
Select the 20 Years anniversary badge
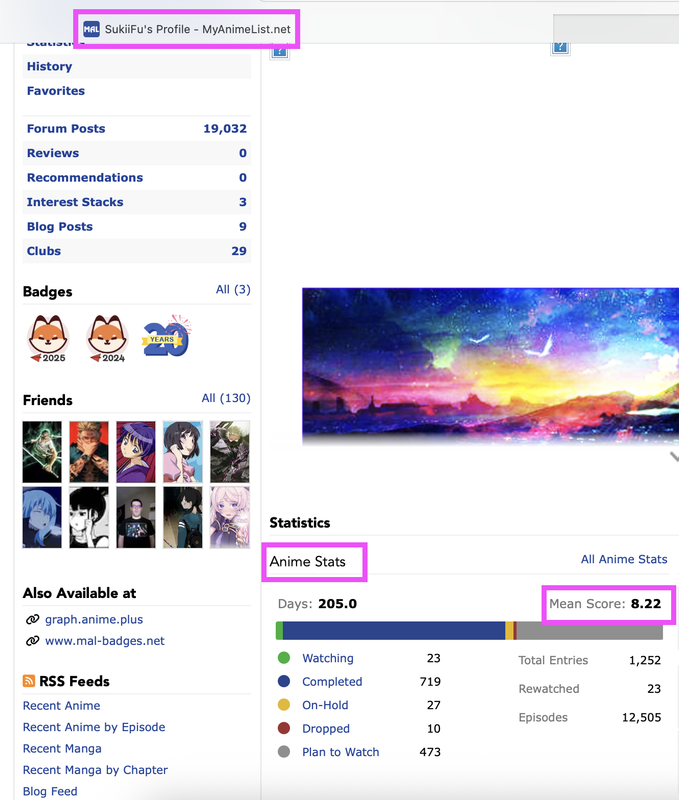166,337
